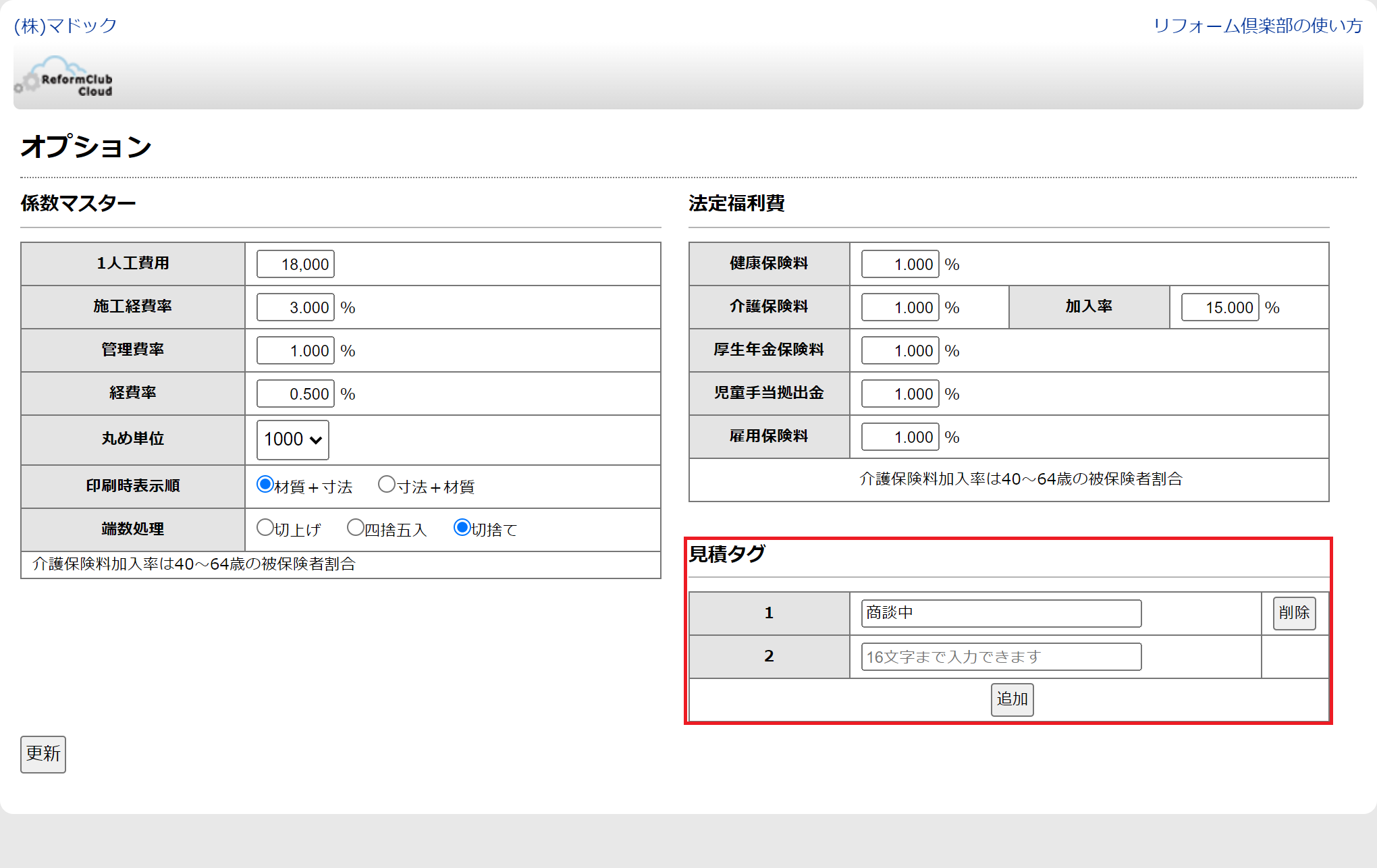Image resolution: width=1377 pixels, height=868 pixels.
Task: Choose 切上げ rounding option
Action: pos(265,528)
